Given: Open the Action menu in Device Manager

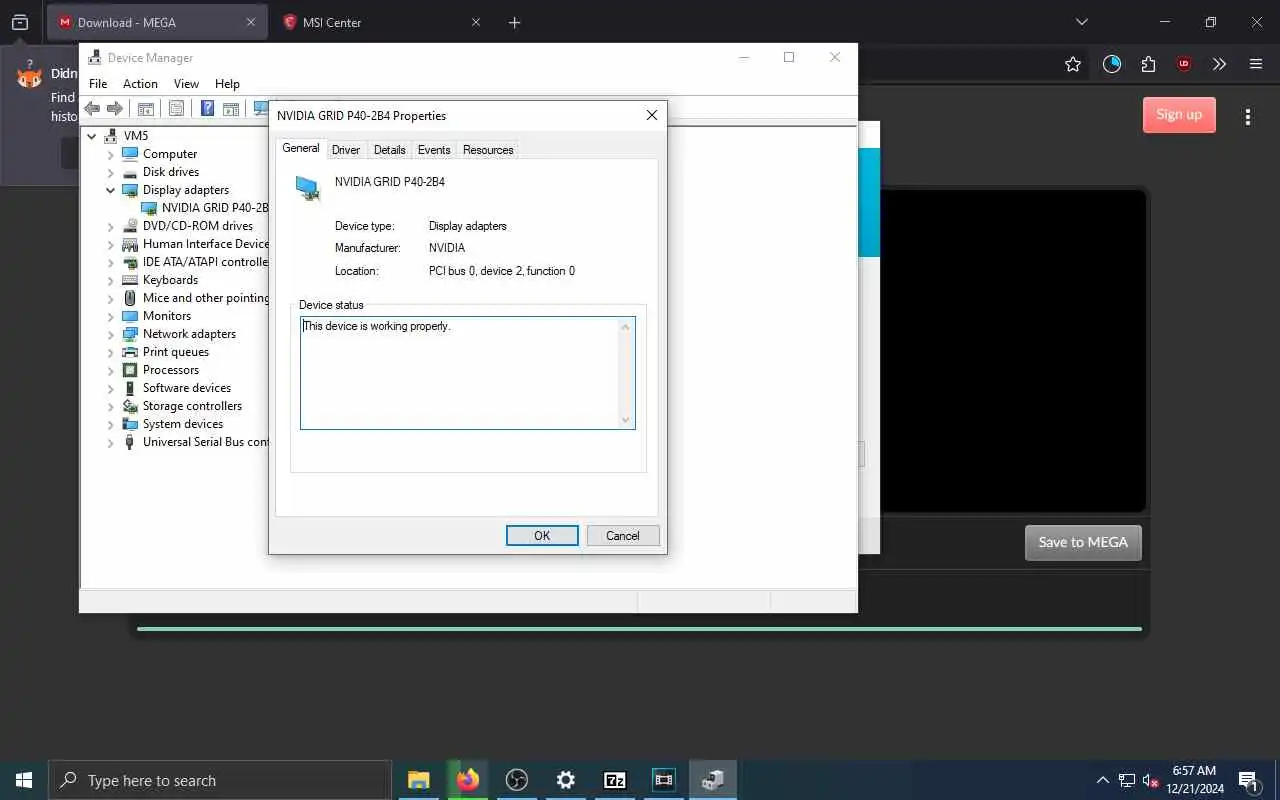Looking at the screenshot, I should coord(140,84).
